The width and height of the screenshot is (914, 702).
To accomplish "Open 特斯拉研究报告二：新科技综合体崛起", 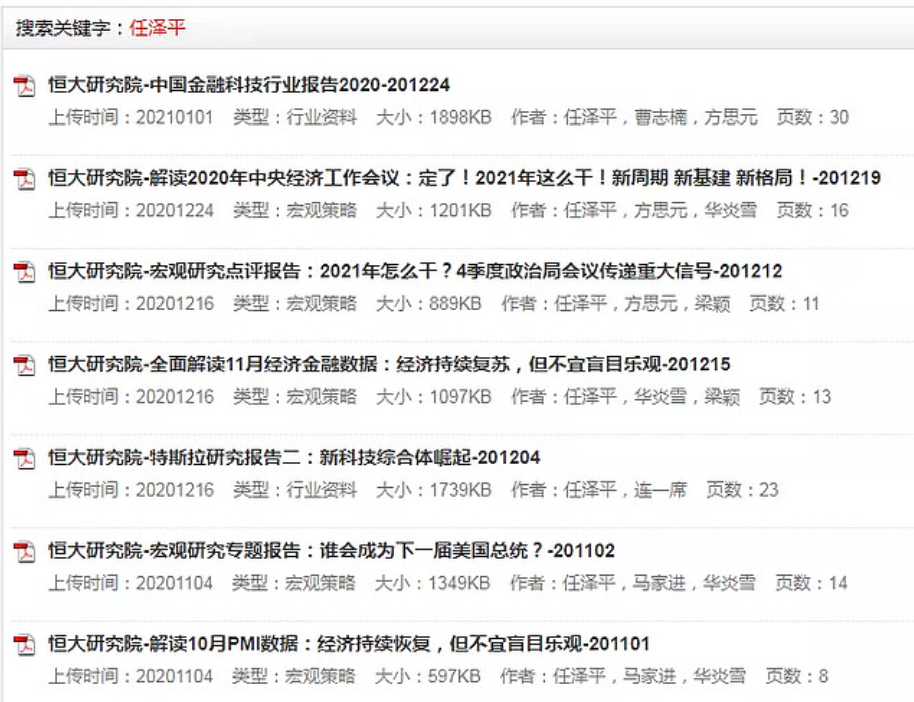I will tap(294, 458).
